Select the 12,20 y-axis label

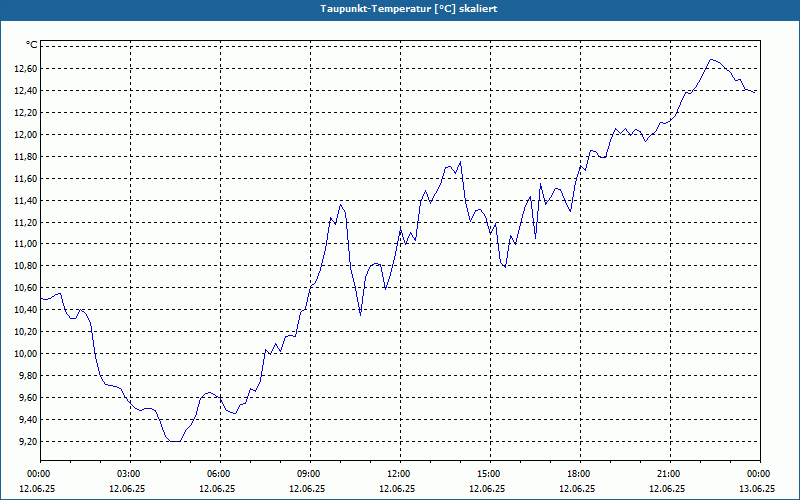click(x=28, y=112)
